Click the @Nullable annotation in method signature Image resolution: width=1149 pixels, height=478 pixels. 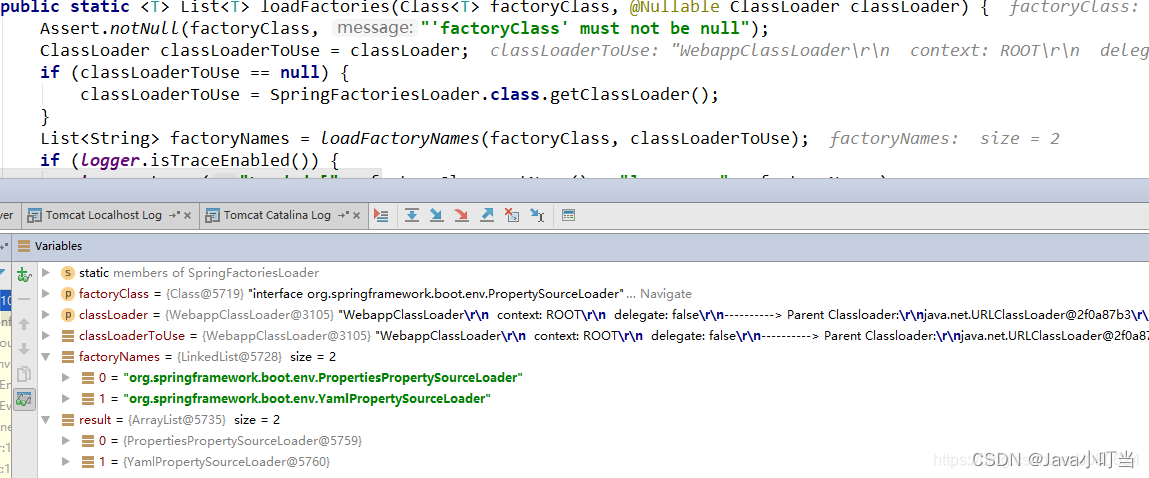click(x=673, y=8)
